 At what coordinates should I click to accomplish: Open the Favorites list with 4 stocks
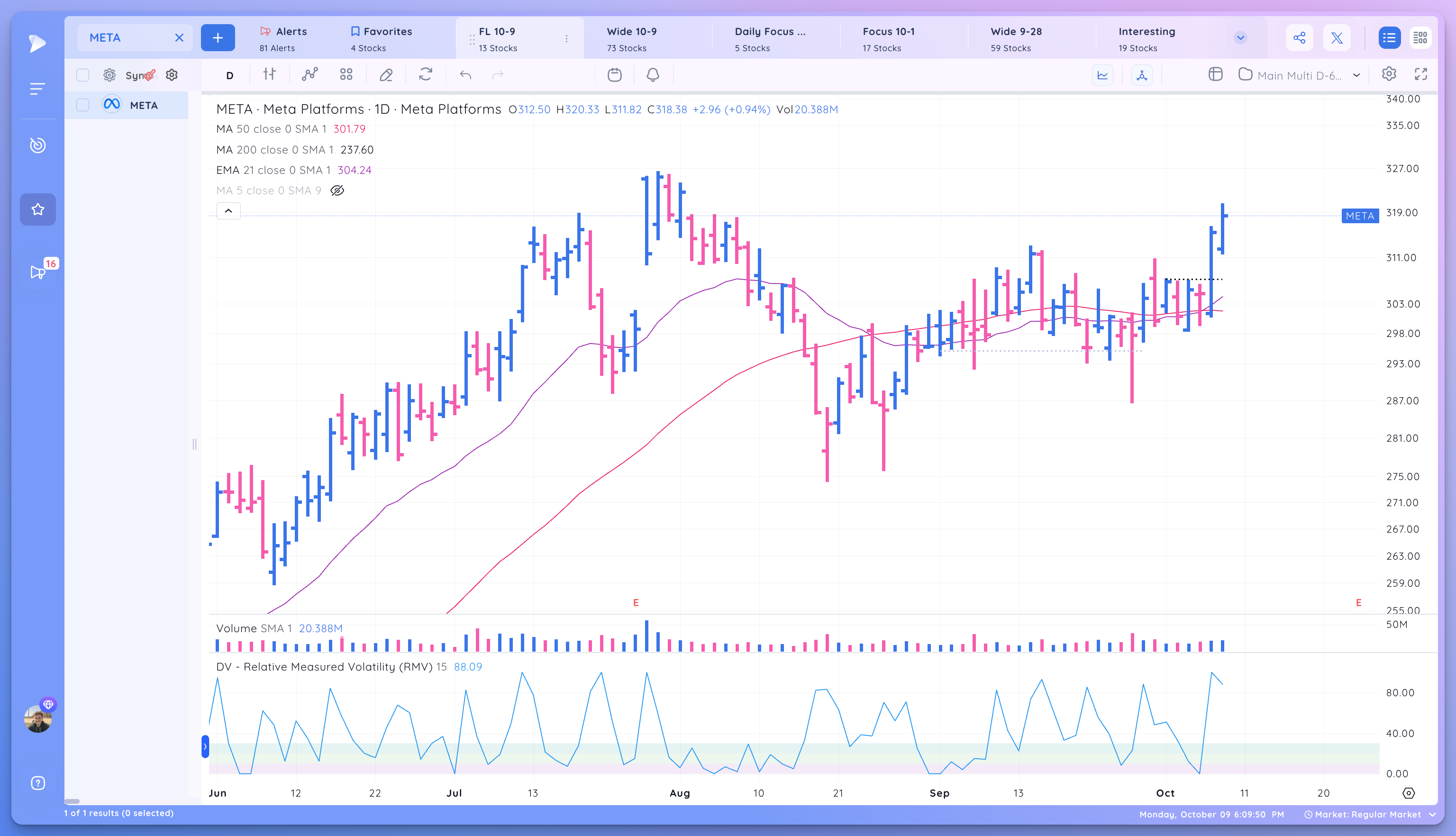(381, 39)
